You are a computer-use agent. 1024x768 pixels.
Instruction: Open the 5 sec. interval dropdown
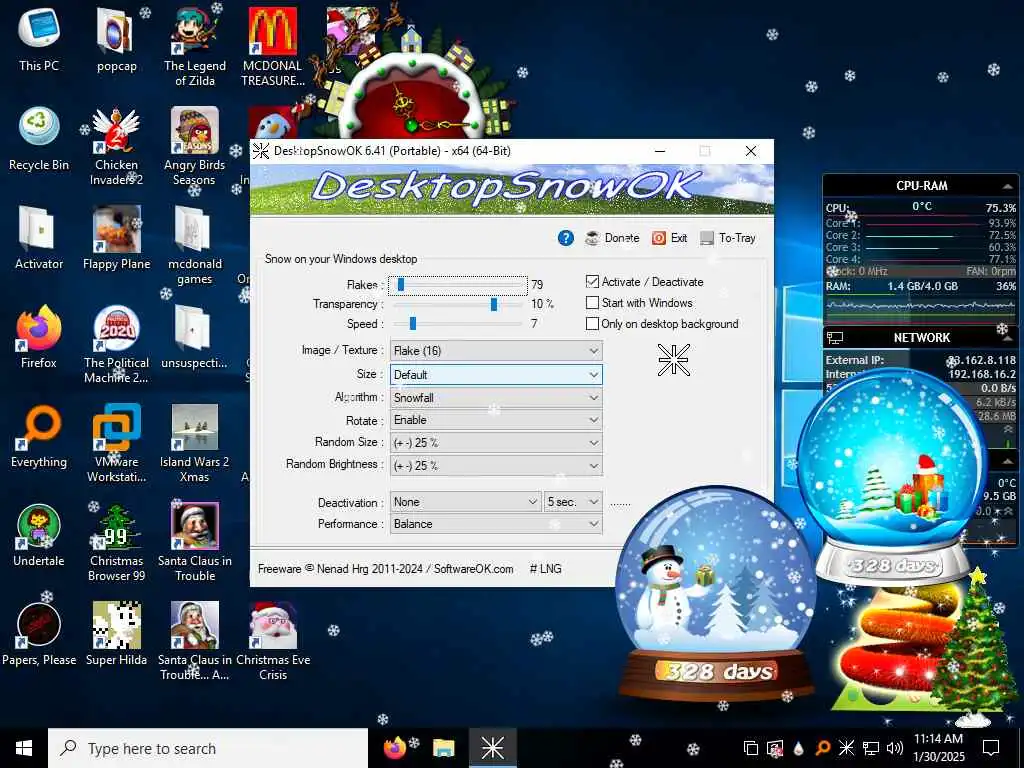(573, 502)
